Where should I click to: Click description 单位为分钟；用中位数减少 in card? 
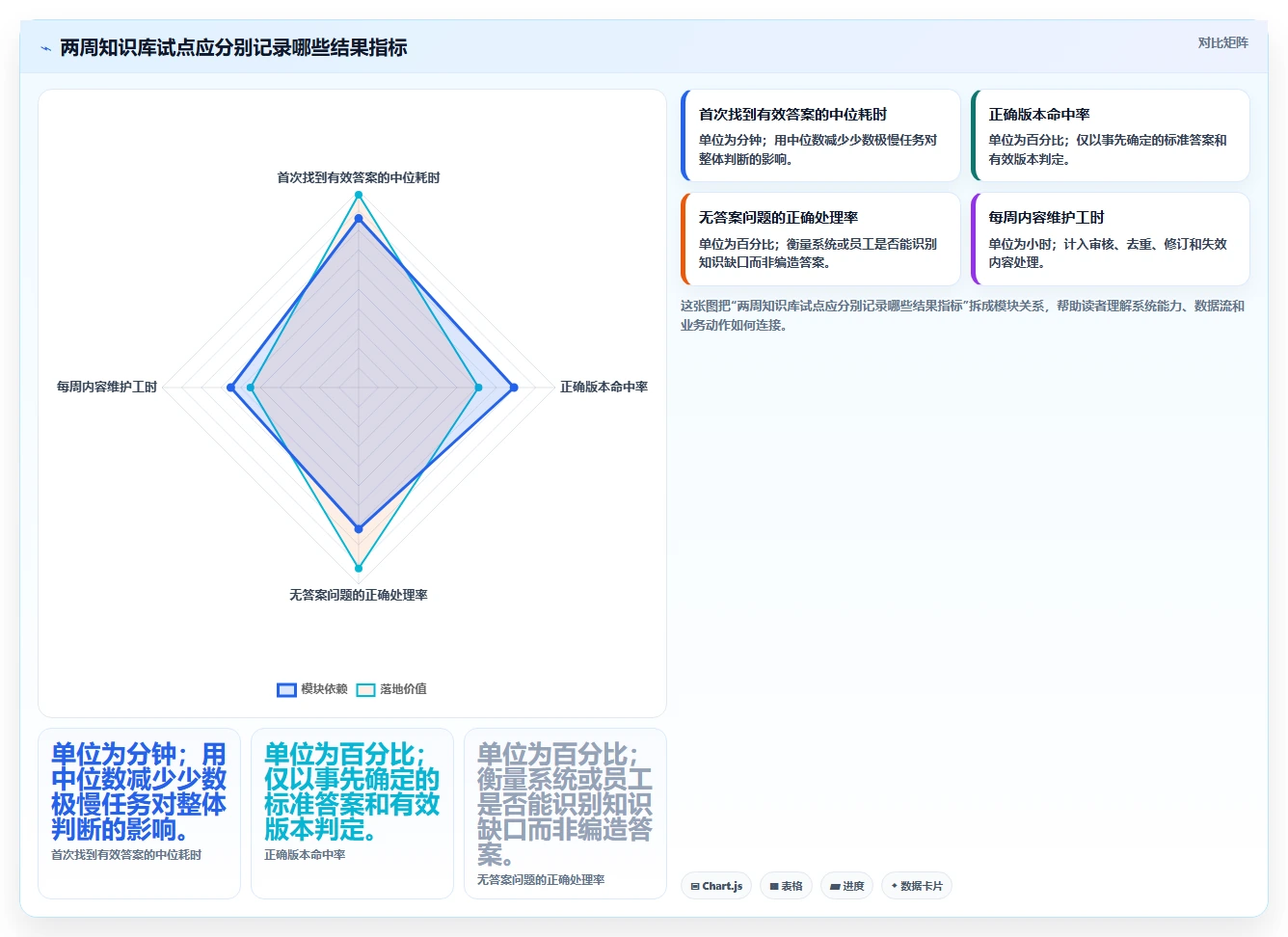click(x=818, y=149)
